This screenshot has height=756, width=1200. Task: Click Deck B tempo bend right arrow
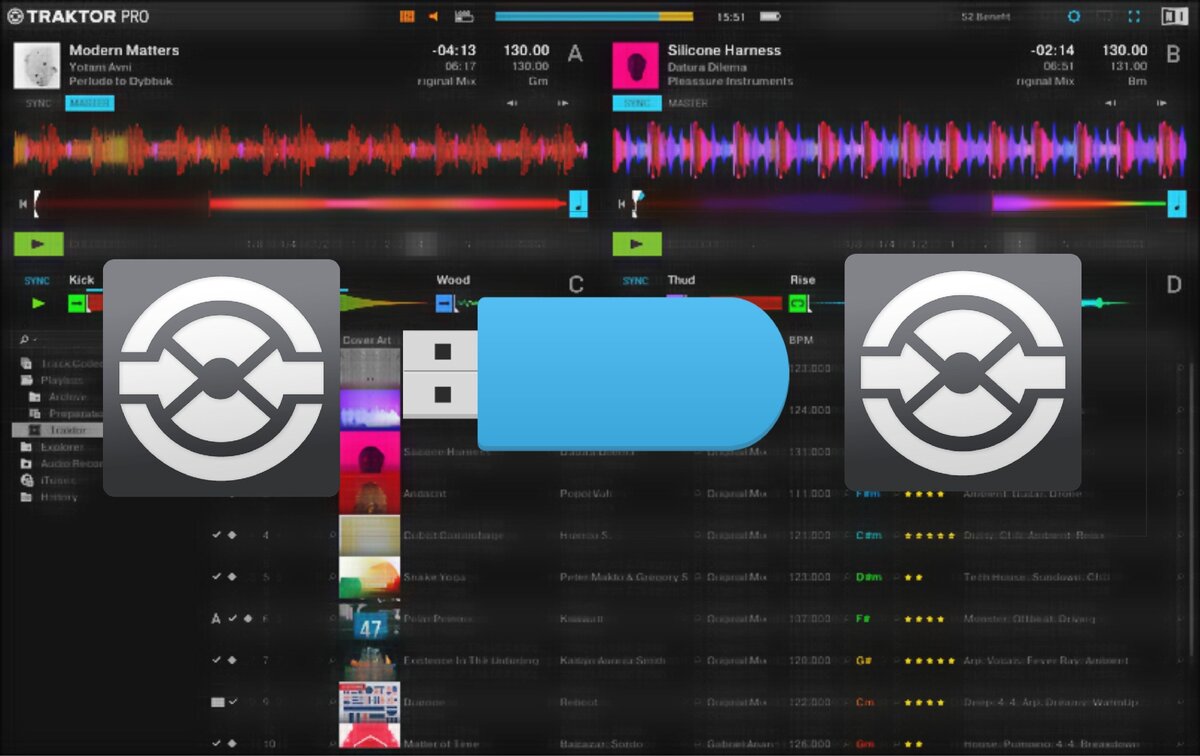1162,103
